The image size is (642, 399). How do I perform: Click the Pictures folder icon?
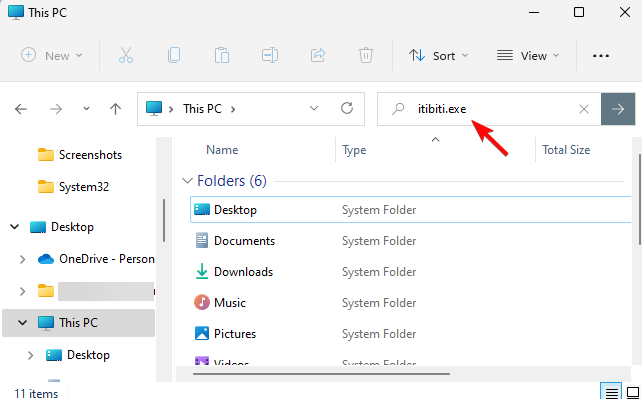tap(202, 333)
